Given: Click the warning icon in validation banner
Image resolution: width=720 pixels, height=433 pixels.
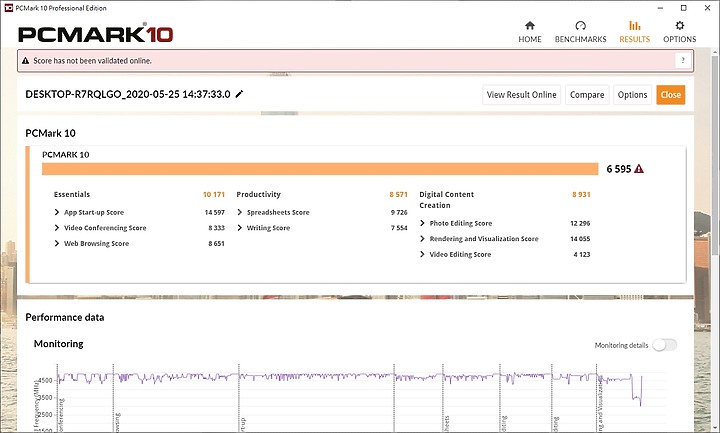Looking at the screenshot, I should pos(26,61).
